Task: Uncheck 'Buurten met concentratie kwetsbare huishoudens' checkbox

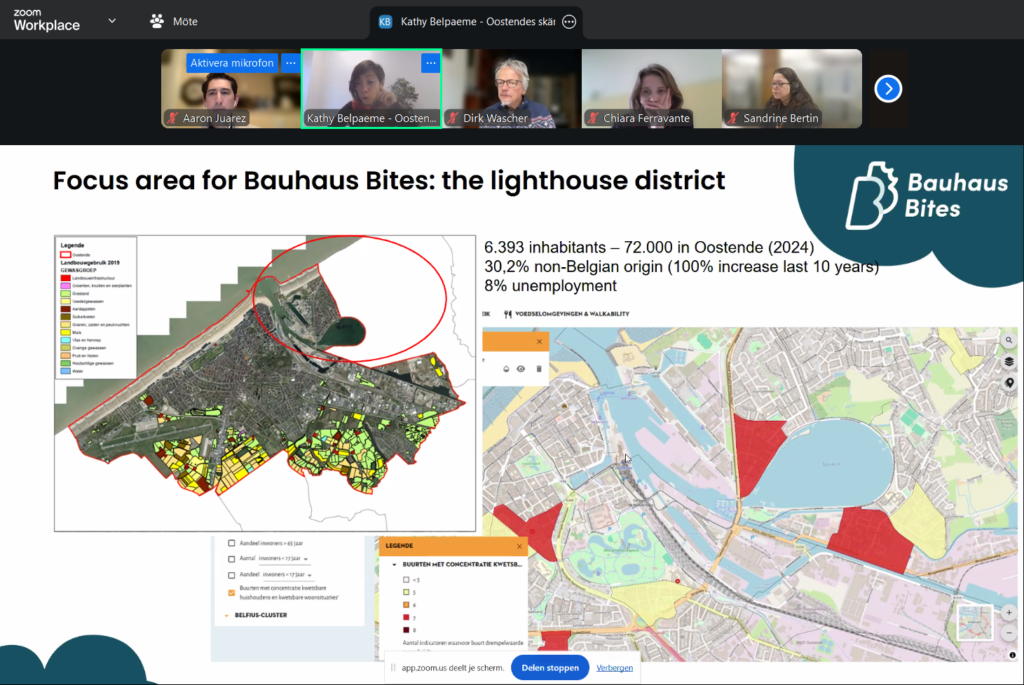Action: 231,591
